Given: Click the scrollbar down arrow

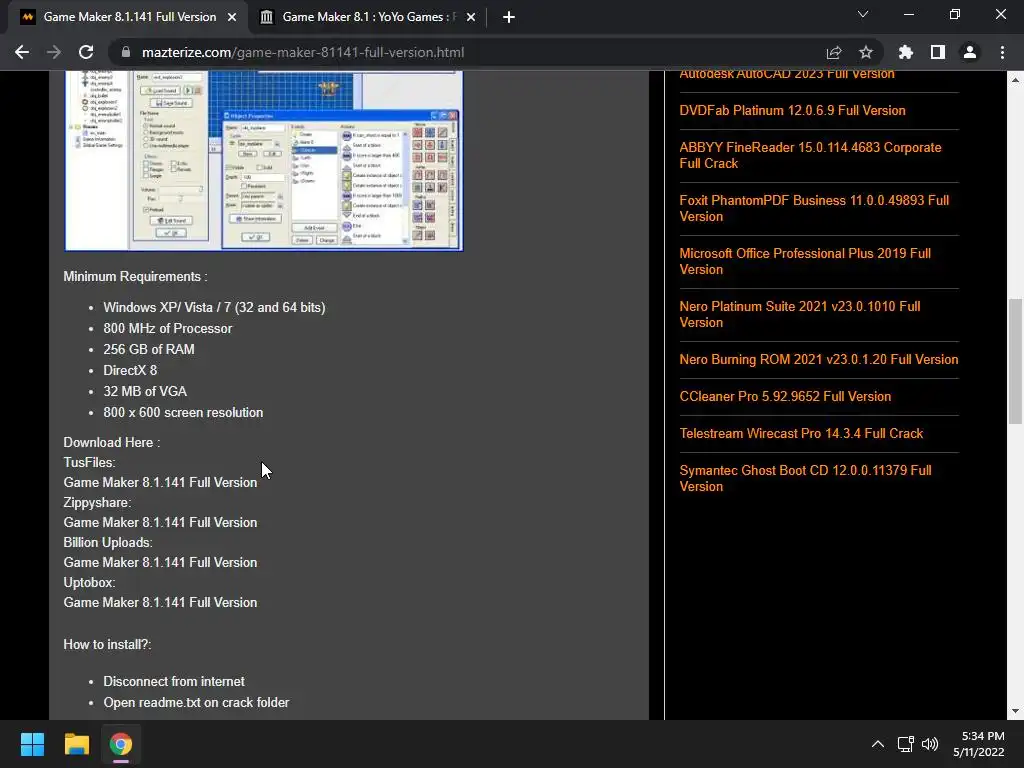Looking at the screenshot, I should (x=1015, y=711).
